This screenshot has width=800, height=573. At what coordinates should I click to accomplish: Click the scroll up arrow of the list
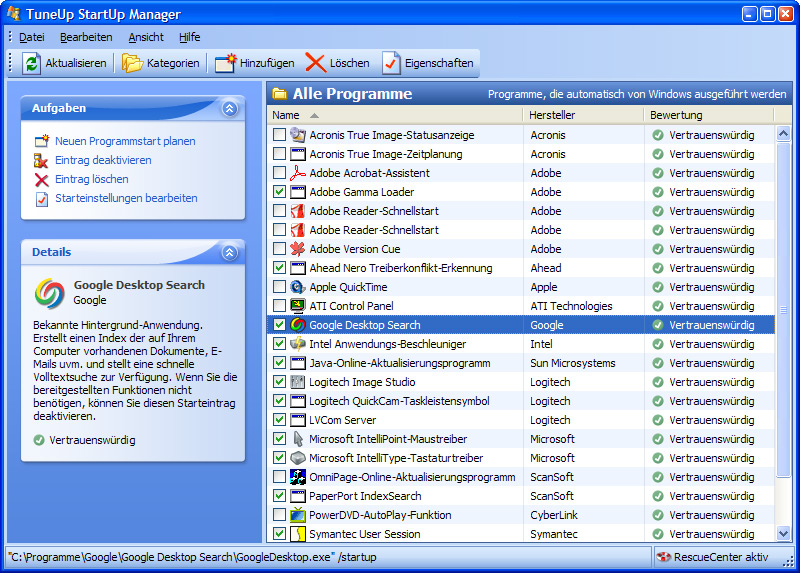[x=783, y=134]
